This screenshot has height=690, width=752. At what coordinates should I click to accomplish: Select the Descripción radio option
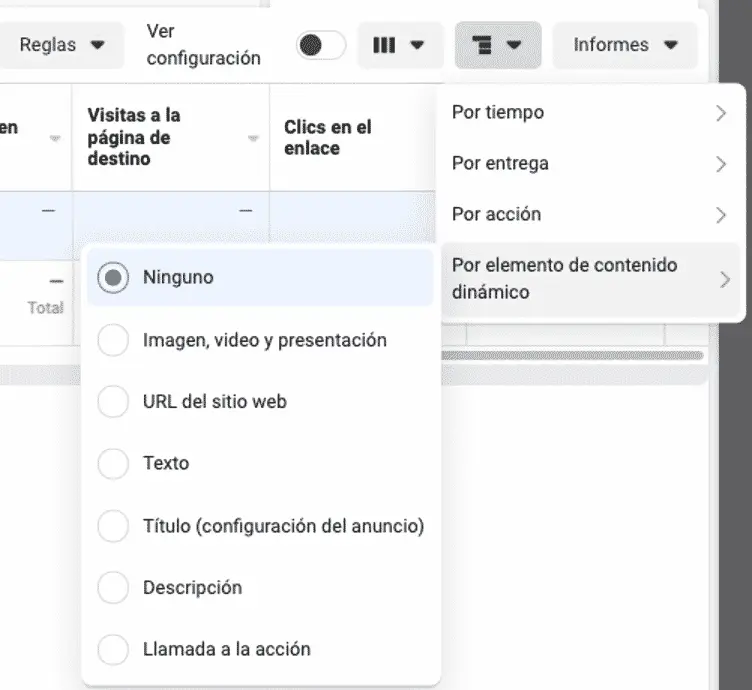point(260,587)
